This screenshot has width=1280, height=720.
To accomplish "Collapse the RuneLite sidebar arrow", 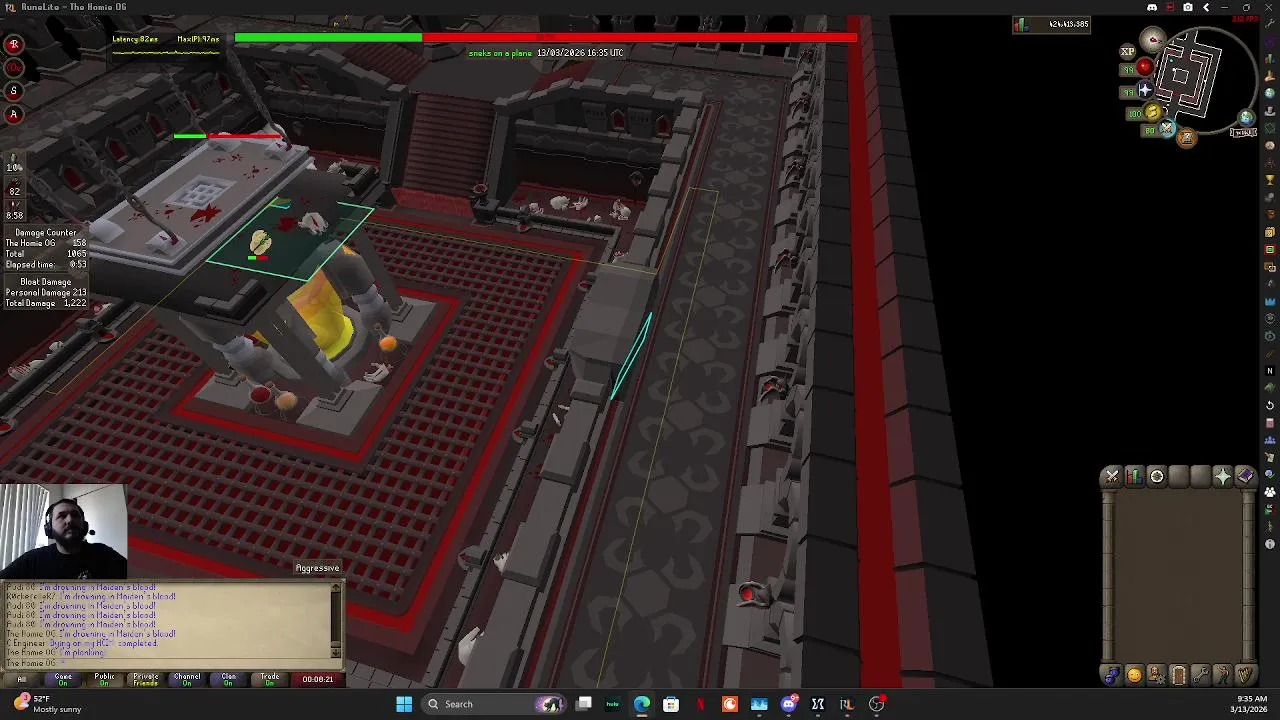I will [1206, 7].
